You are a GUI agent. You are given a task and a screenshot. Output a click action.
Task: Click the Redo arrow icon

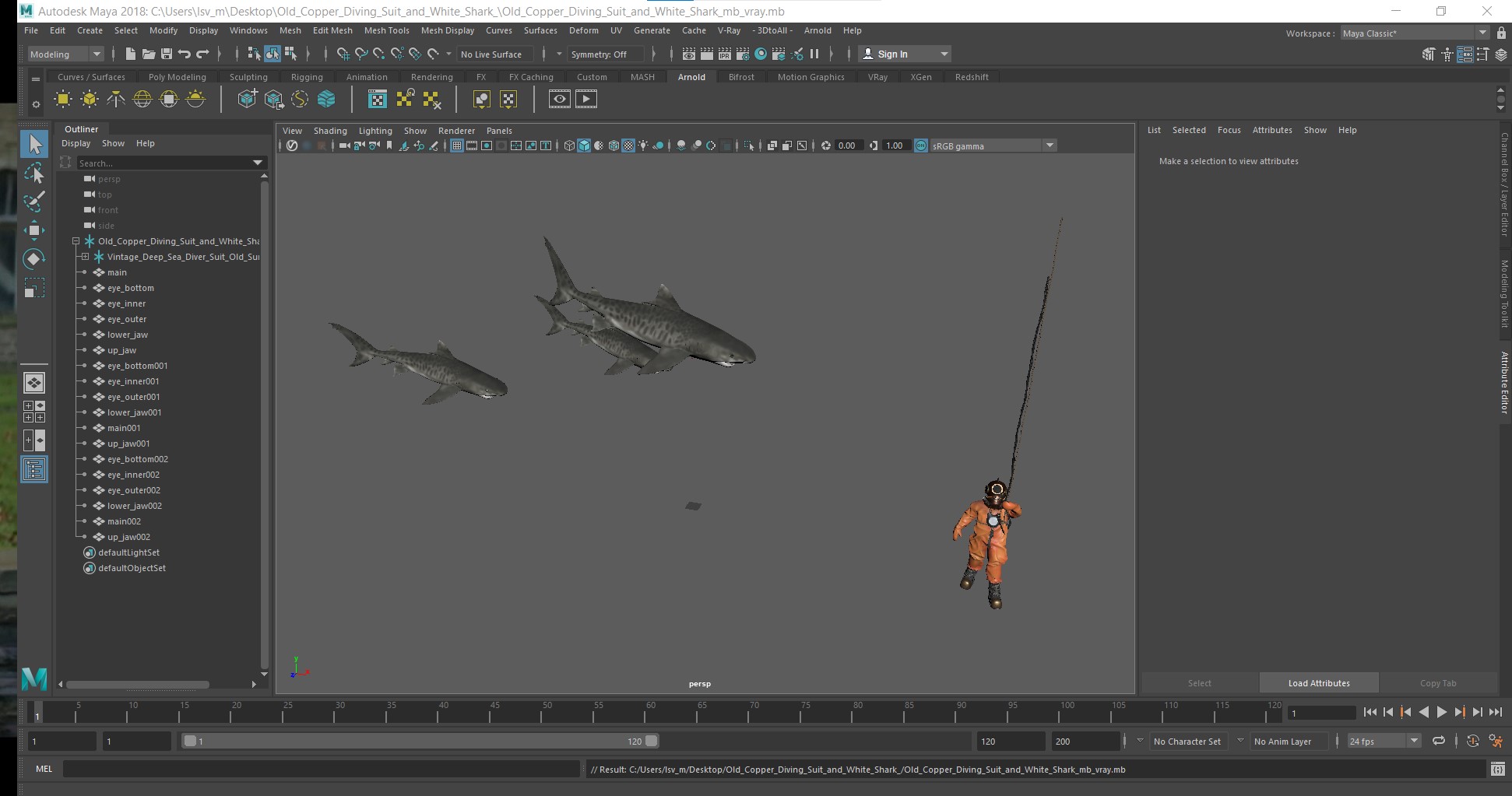[202, 54]
